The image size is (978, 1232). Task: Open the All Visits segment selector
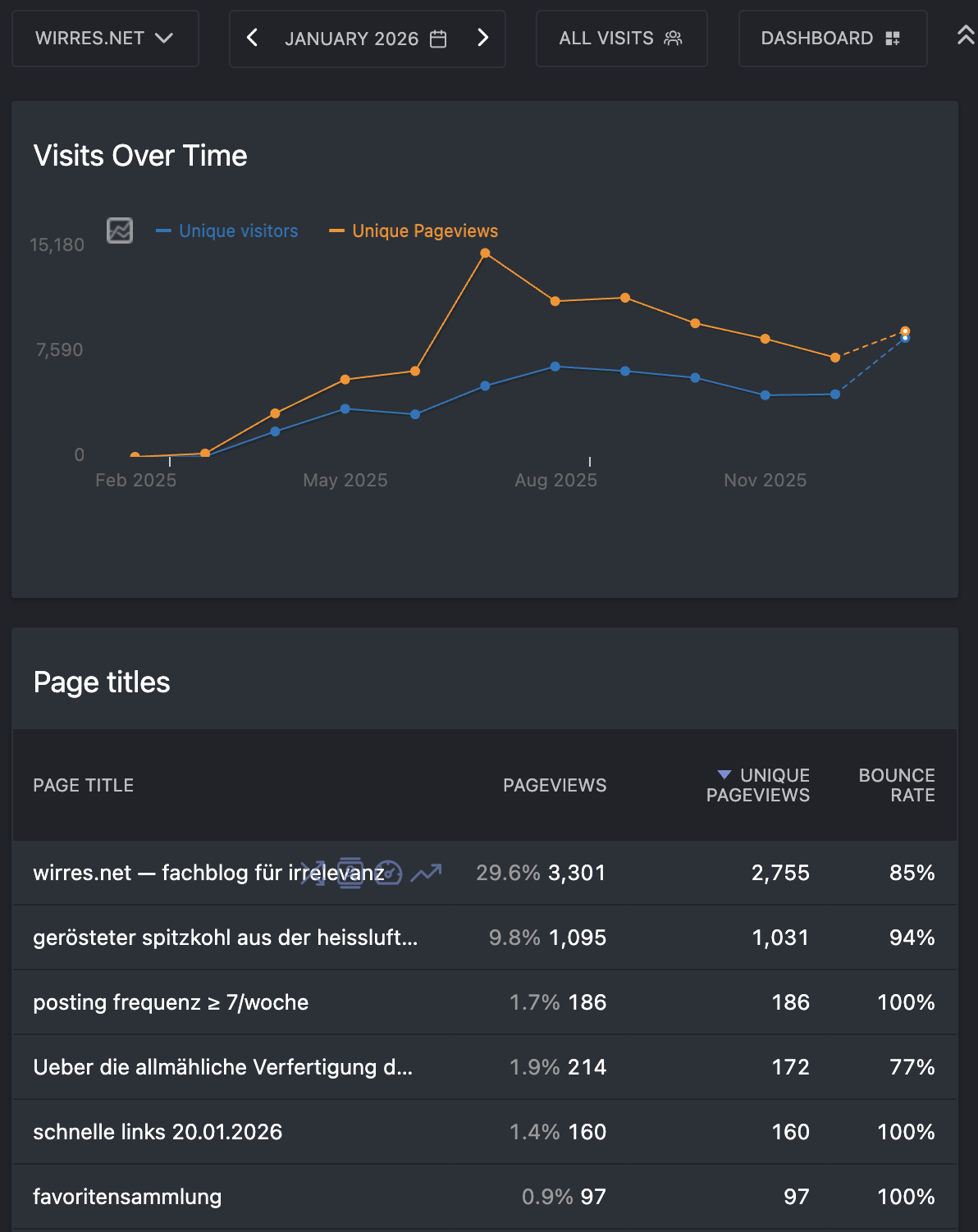pos(620,39)
